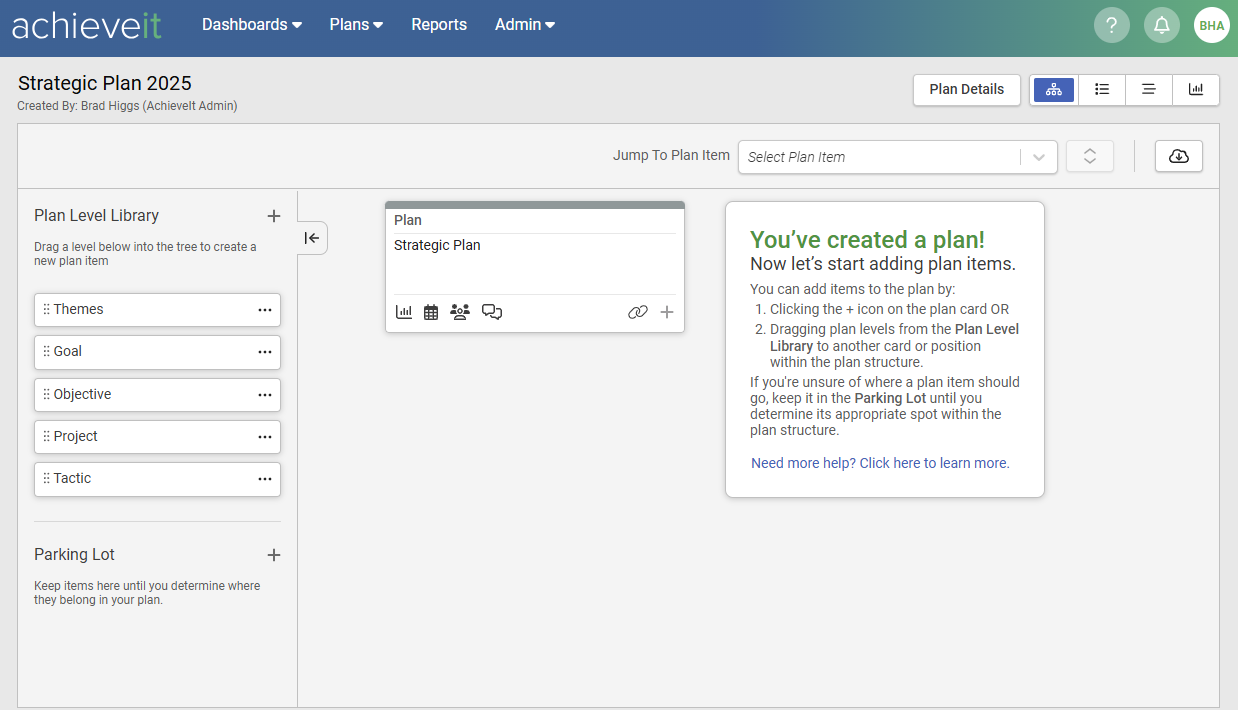Switch to the horizontal lines view
1238x710 pixels.
1149,89
